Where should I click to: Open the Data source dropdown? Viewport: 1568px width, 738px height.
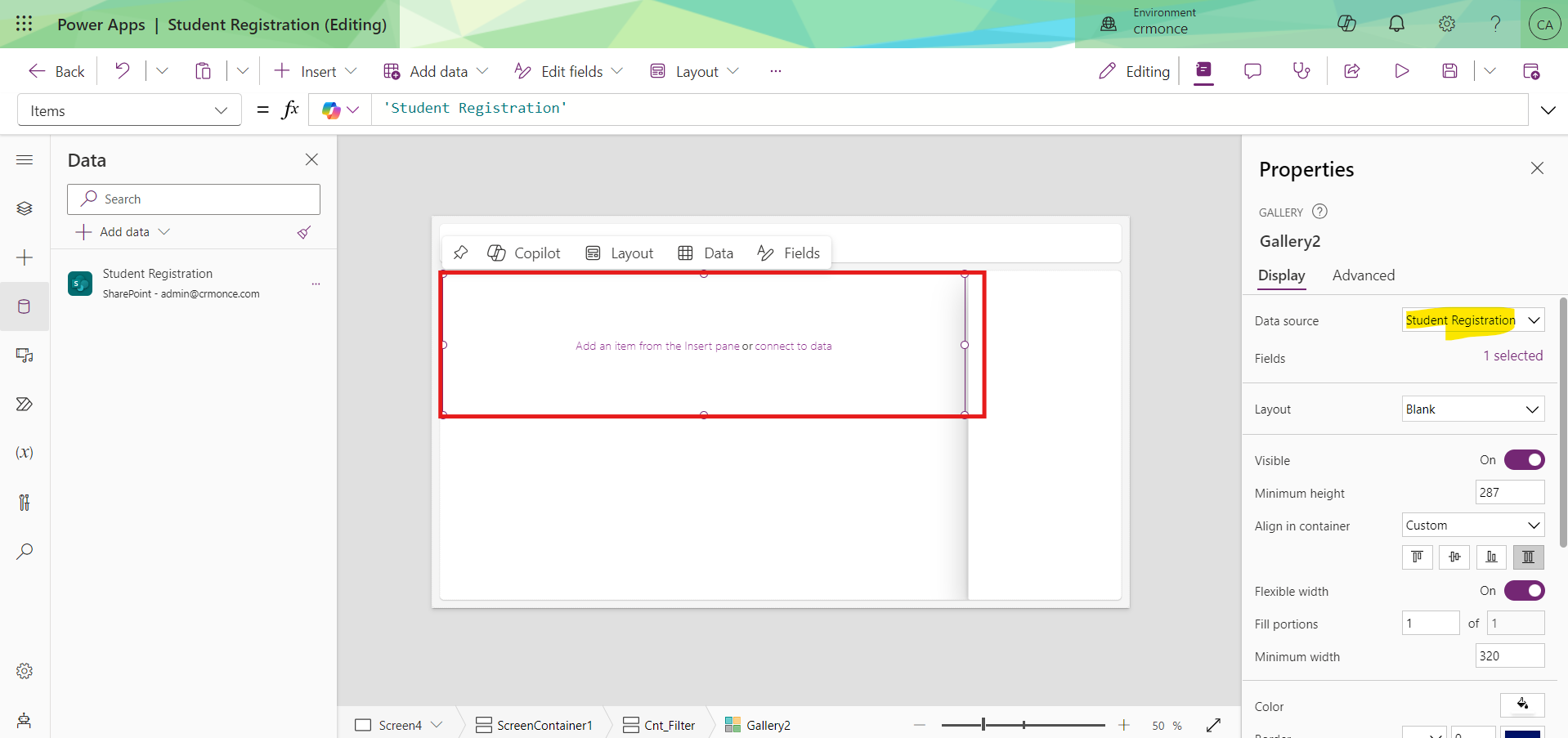point(1473,320)
